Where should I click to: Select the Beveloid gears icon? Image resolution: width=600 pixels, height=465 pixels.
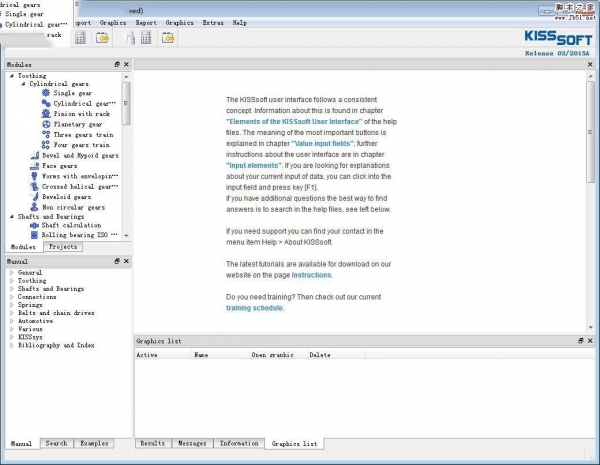[34, 197]
